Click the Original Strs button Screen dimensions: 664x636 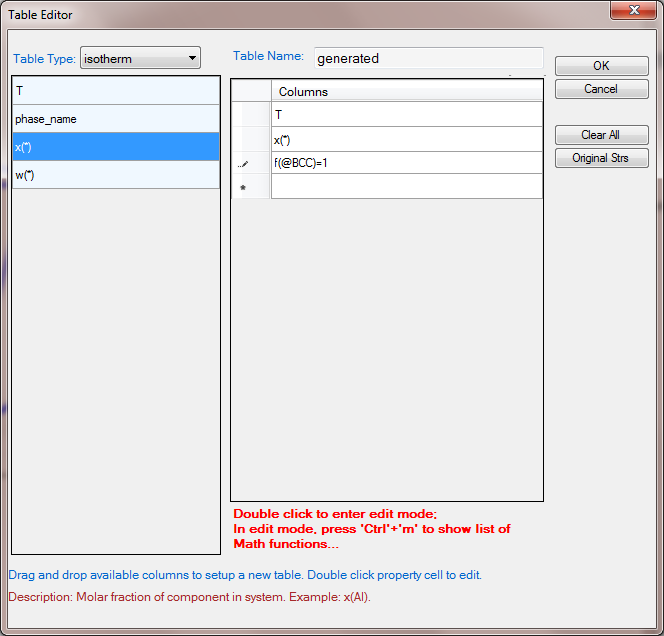click(x=600, y=158)
